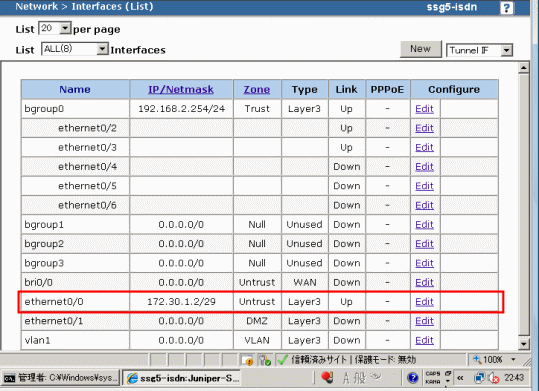The height and width of the screenshot is (391, 539).
Task: Edit the ethernet0/0 interface
Action: point(424,302)
